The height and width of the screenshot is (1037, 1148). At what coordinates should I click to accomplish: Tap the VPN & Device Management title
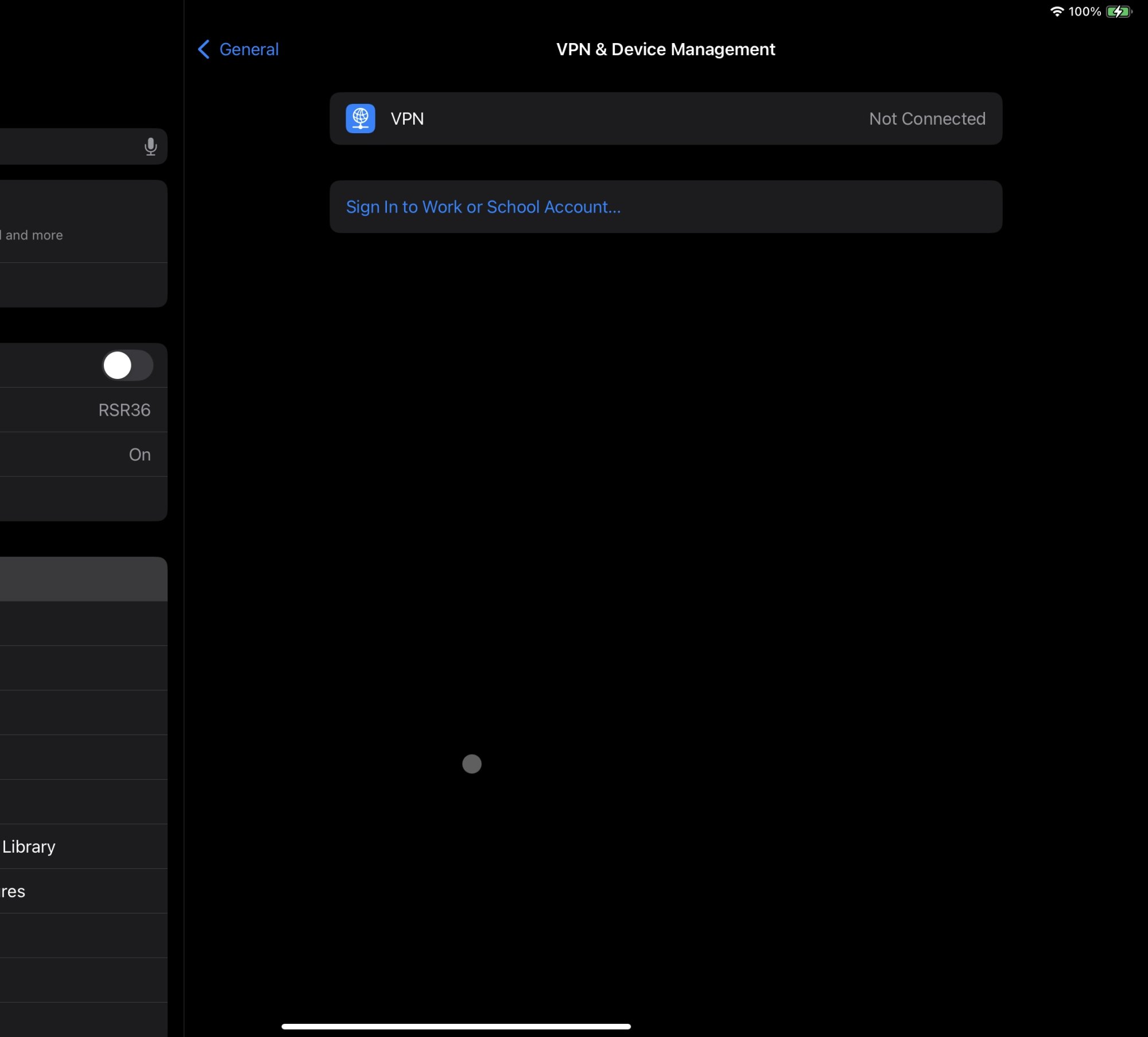[665, 49]
